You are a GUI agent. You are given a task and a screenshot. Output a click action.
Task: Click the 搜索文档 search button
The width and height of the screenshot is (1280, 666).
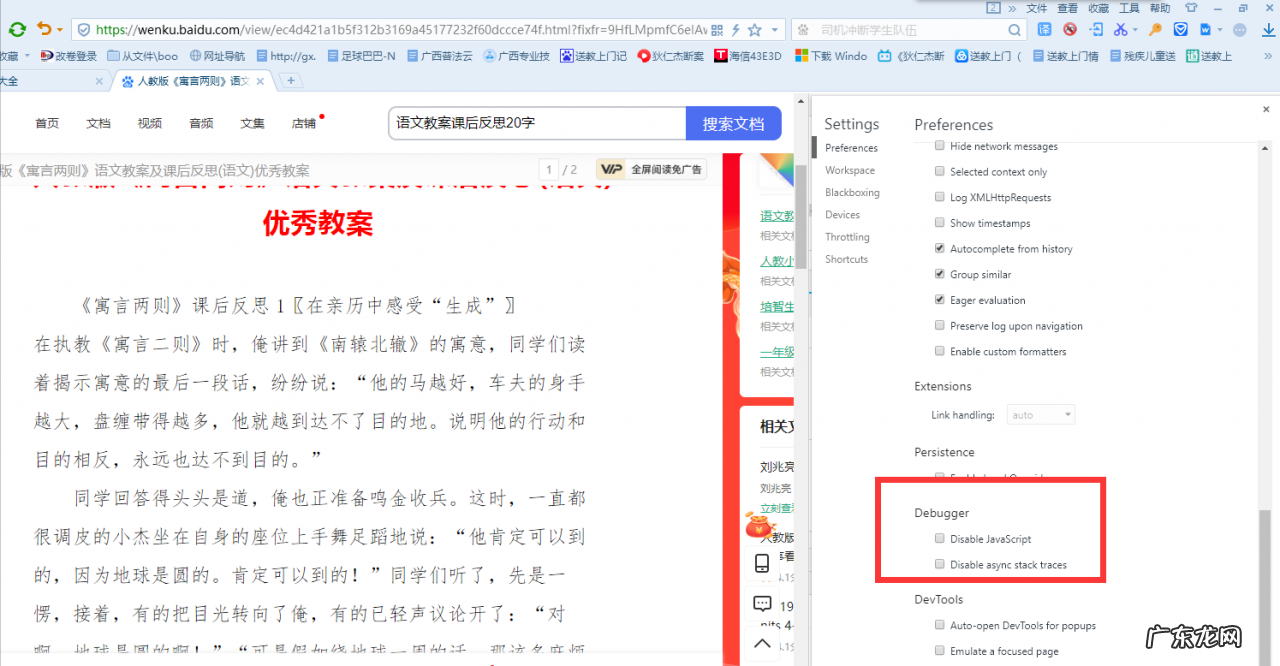click(734, 122)
